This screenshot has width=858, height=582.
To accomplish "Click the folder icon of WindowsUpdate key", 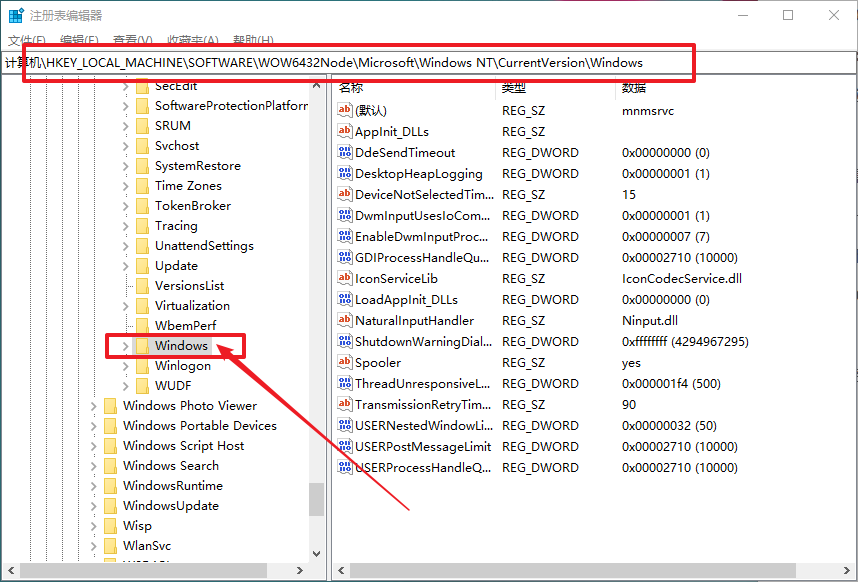I will 111,506.
